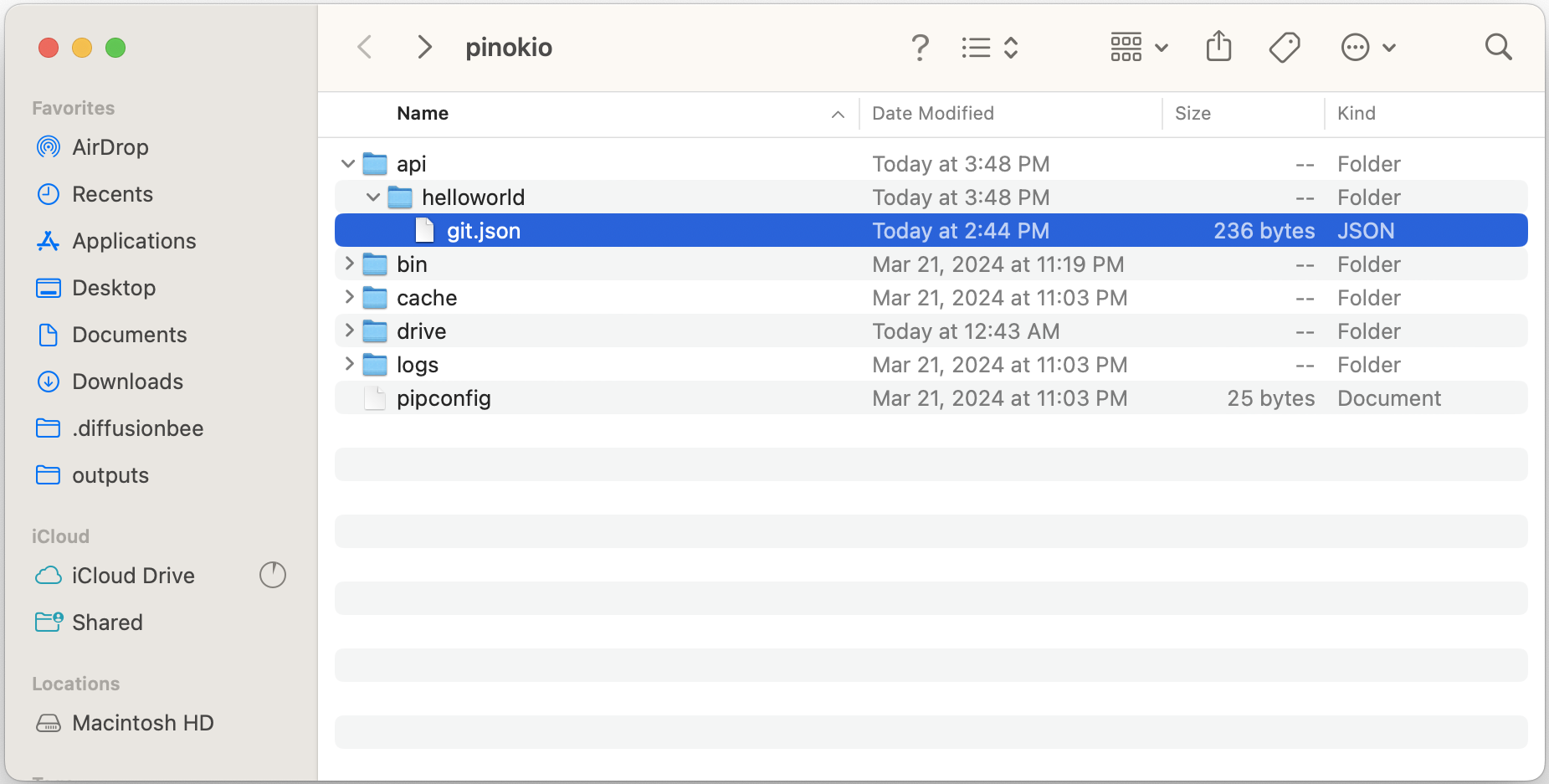Open the Share icon in the toolbar
Screen dimensions: 1549x784
click(1219, 47)
